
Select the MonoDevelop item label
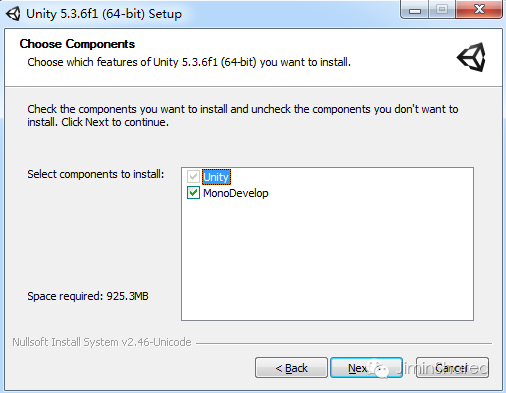click(x=236, y=193)
